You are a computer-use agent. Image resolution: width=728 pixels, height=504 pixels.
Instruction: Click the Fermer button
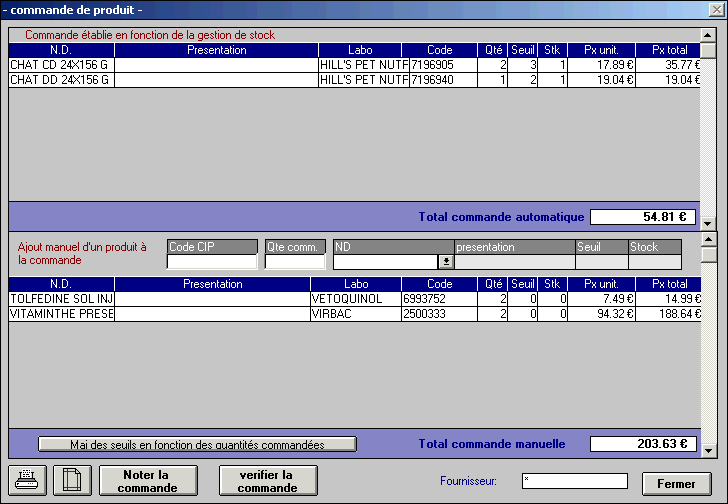coord(676,484)
